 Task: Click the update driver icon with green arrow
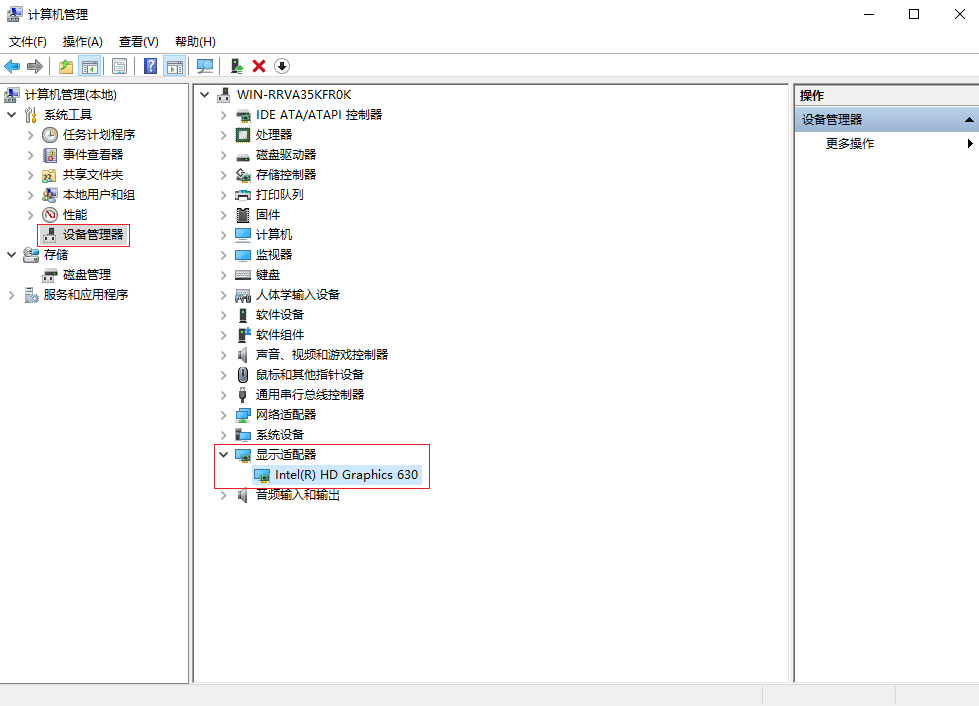[x=237, y=66]
